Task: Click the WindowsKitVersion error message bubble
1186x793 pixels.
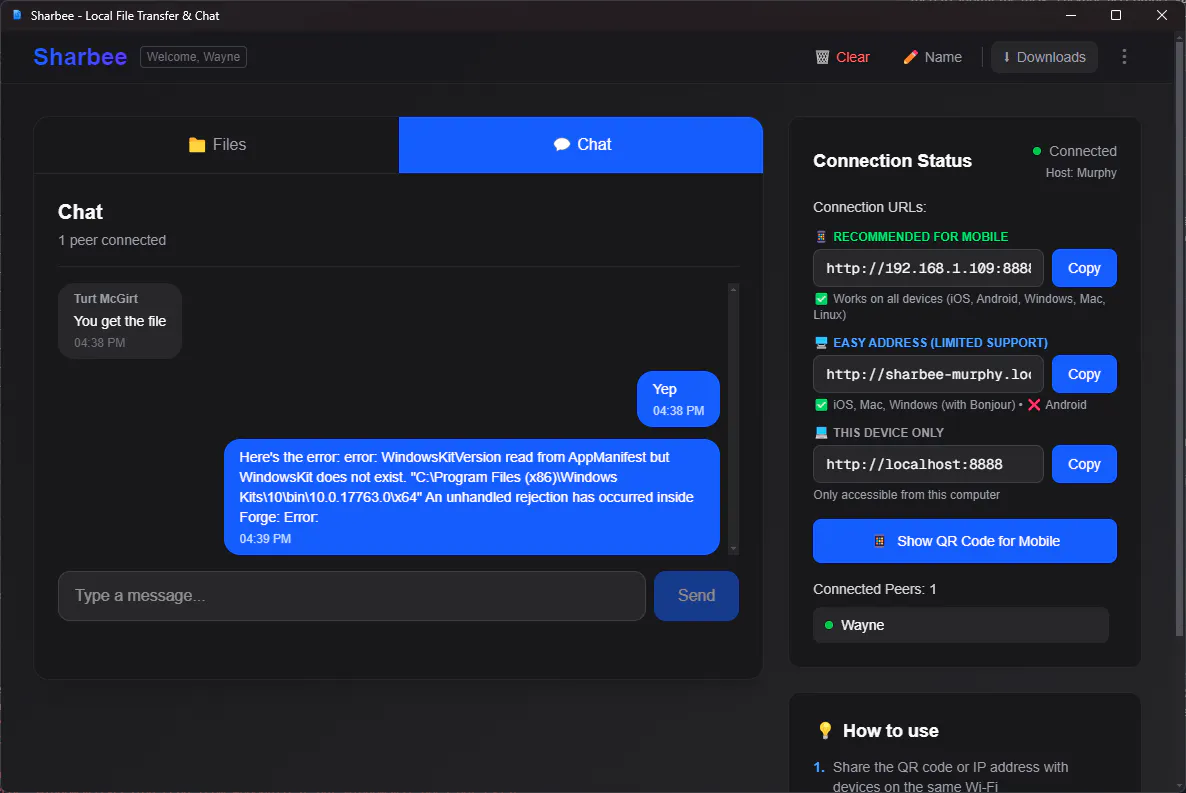Action: coord(472,497)
